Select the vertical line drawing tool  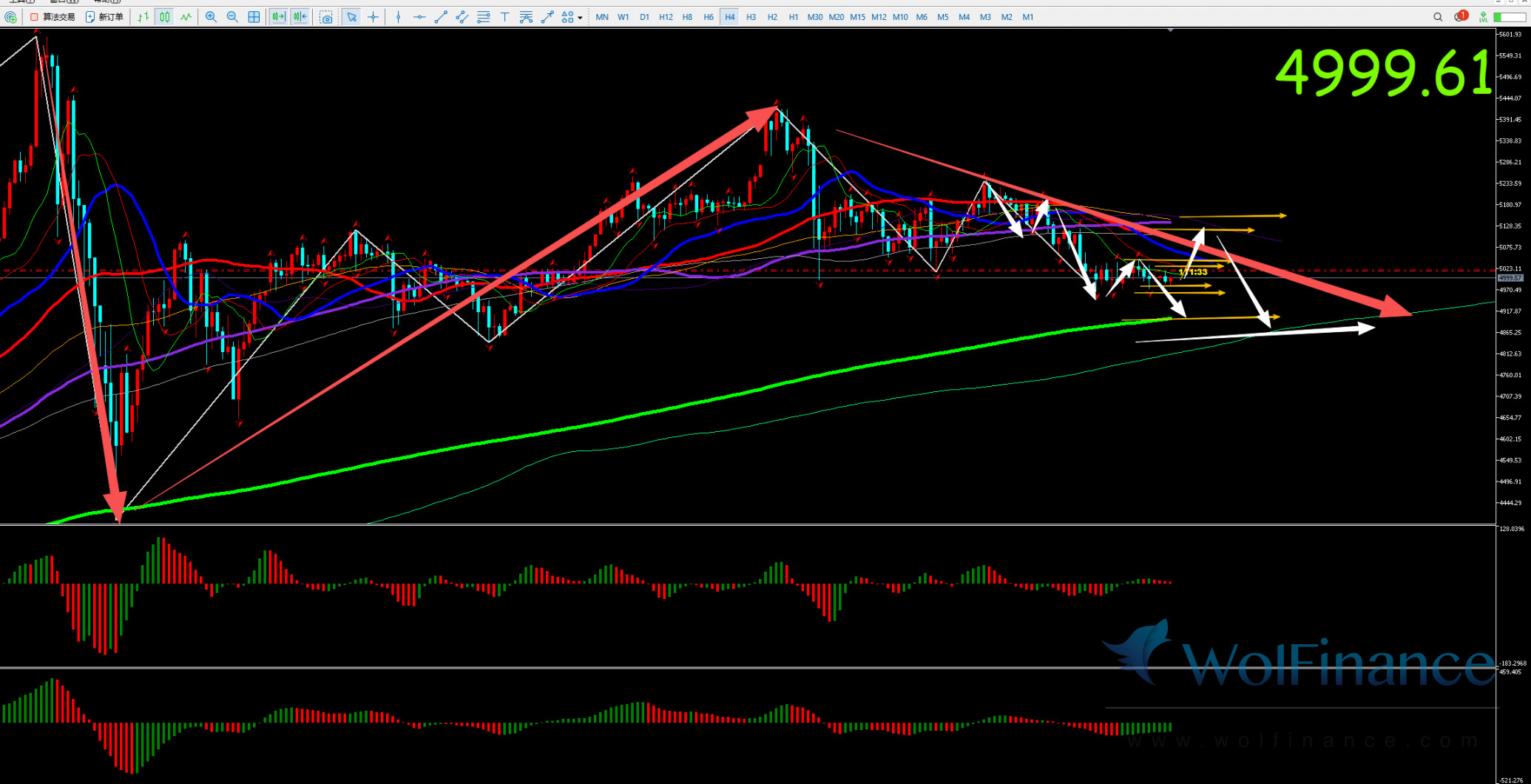pos(398,17)
